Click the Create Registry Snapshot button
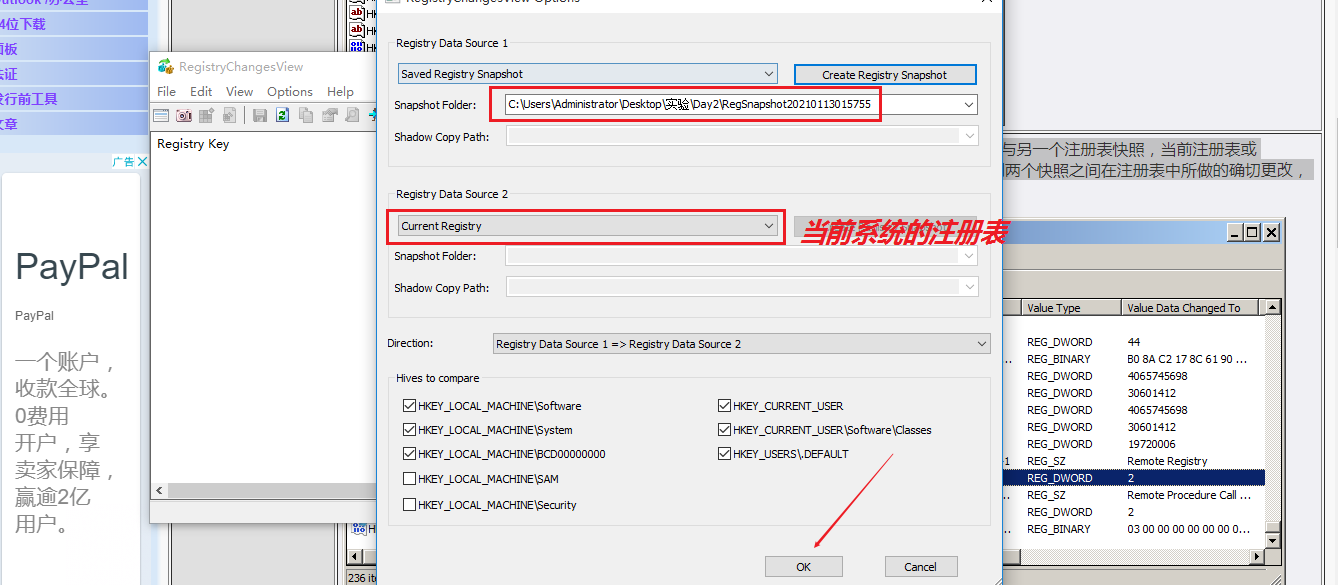The height and width of the screenshot is (585, 1338). pos(884,74)
